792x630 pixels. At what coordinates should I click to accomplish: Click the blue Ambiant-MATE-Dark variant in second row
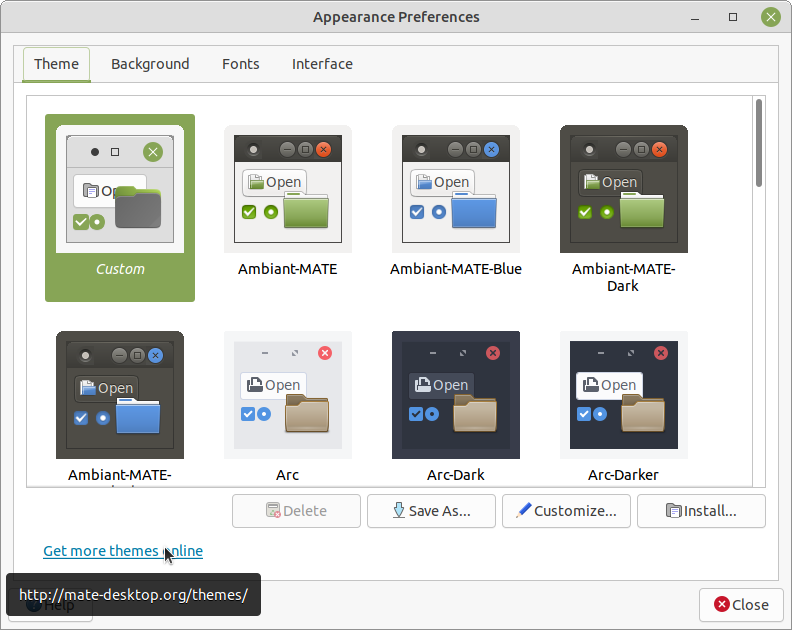(120, 395)
